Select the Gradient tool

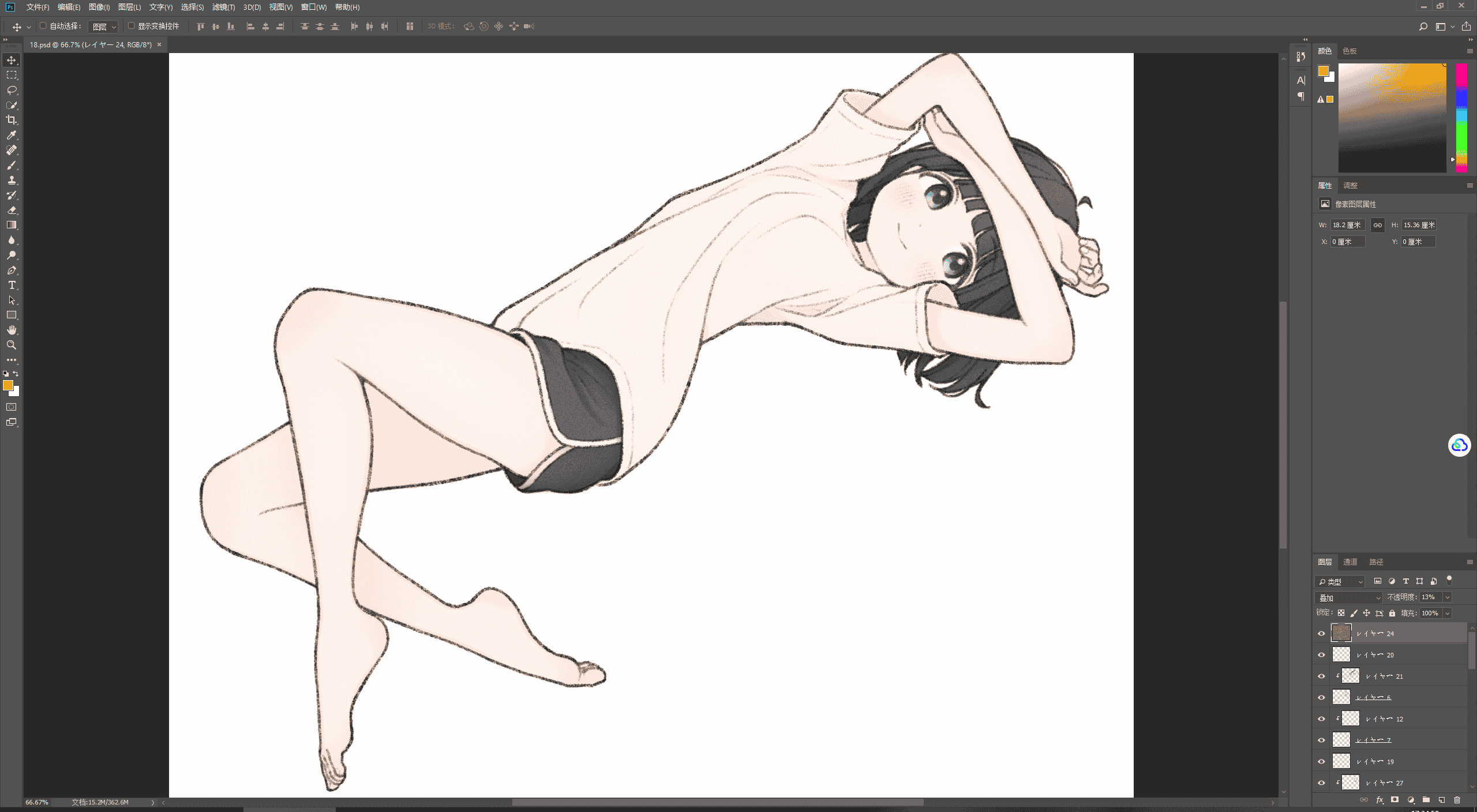click(x=12, y=225)
